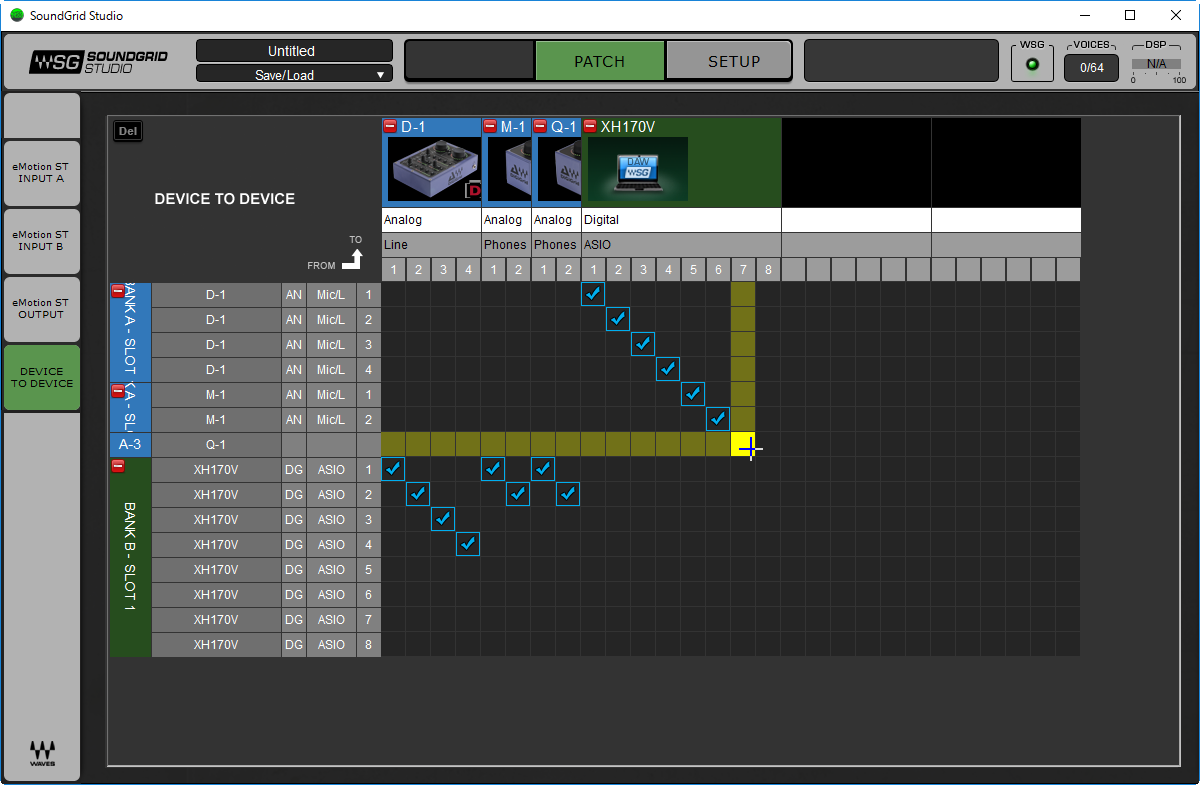Click the WSG status LED indicator
This screenshot has width=1200, height=785.
tap(1033, 66)
